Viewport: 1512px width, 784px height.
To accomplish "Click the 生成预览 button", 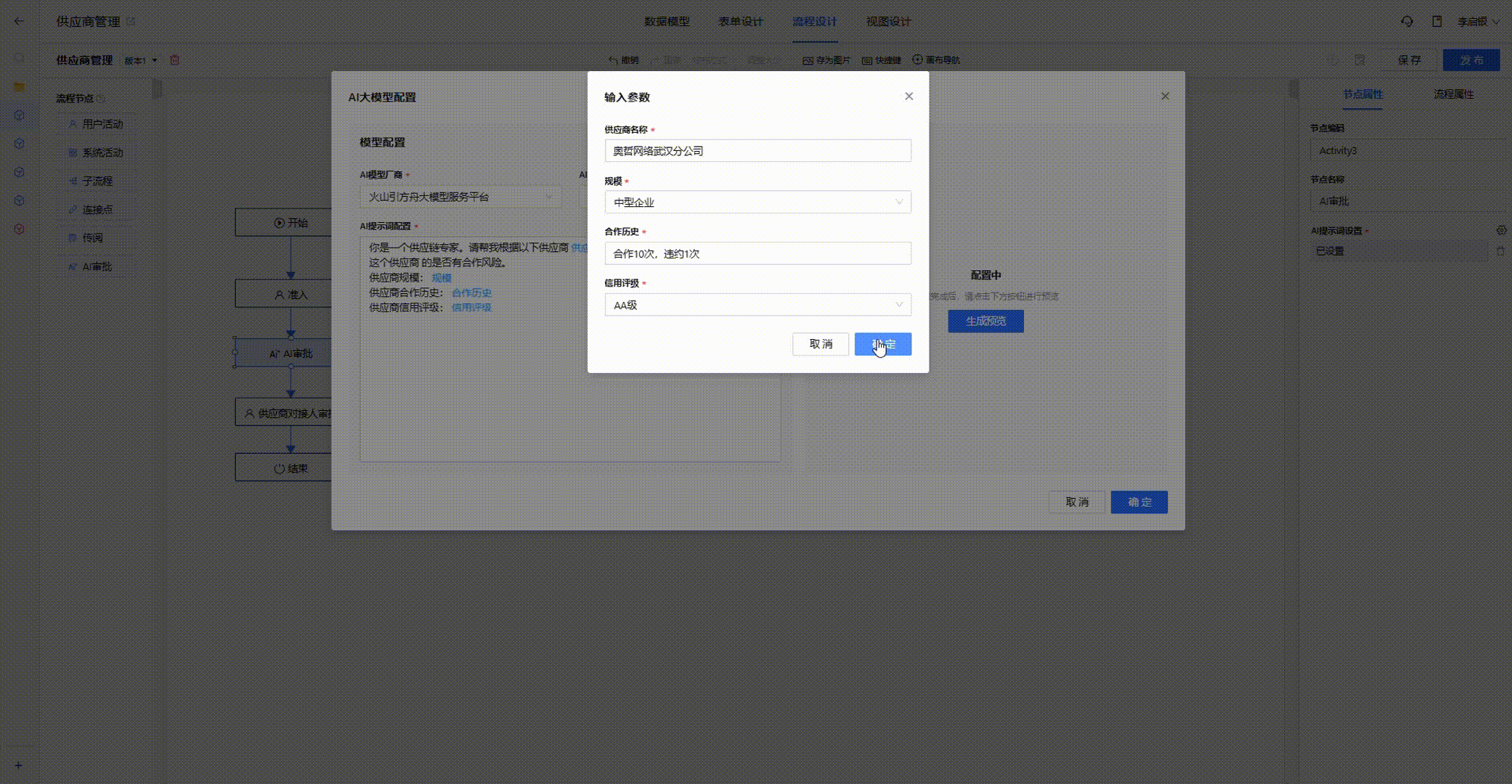I will pyautogui.click(x=985, y=321).
